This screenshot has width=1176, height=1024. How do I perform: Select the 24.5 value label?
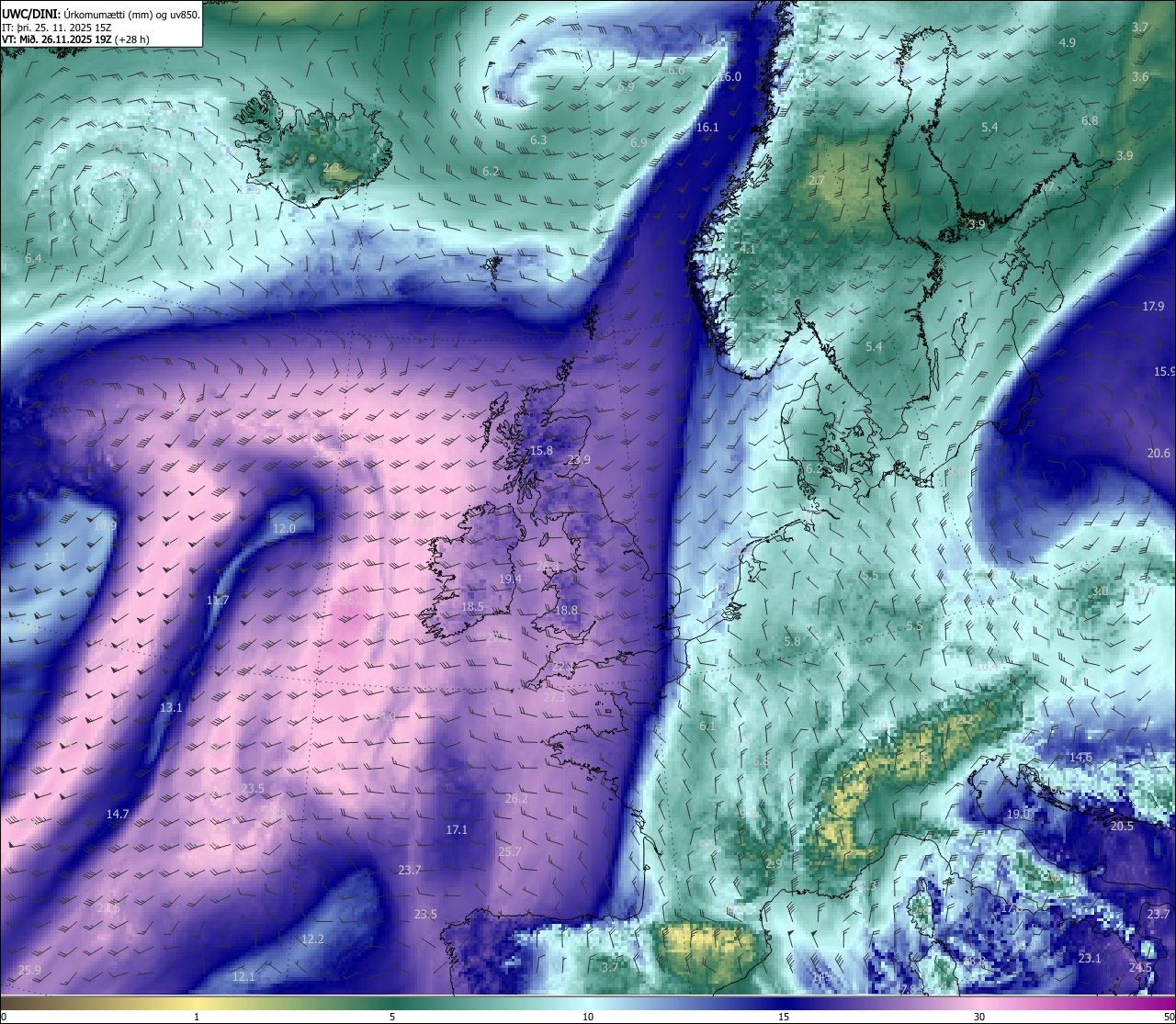(1140, 968)
